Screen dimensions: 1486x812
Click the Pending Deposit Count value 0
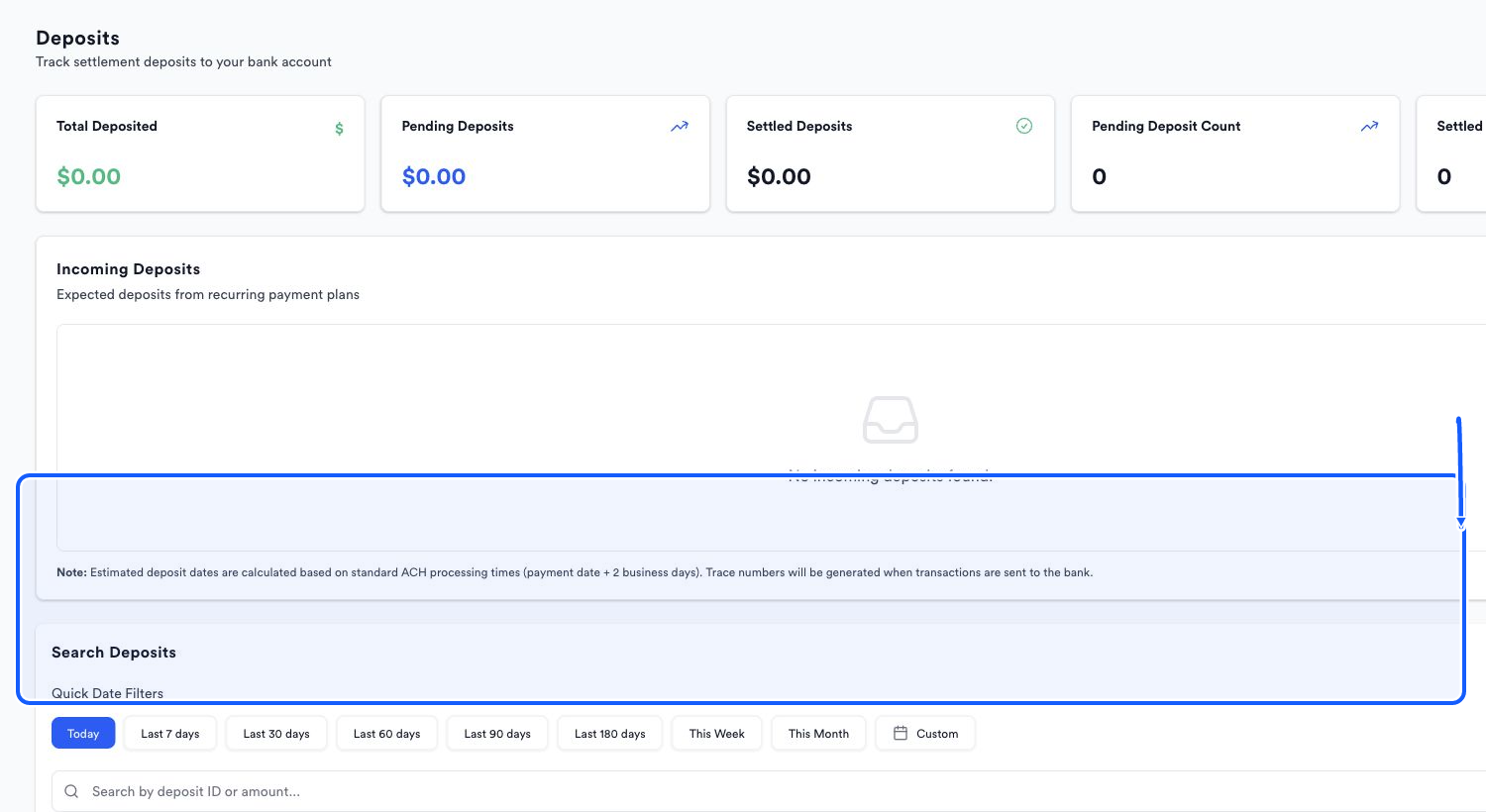click(1099, 176)
